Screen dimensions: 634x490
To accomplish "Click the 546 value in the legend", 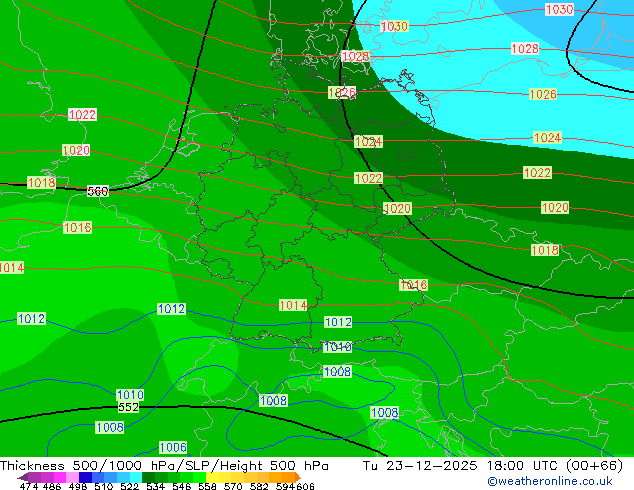I will click(x=182, y=486).
